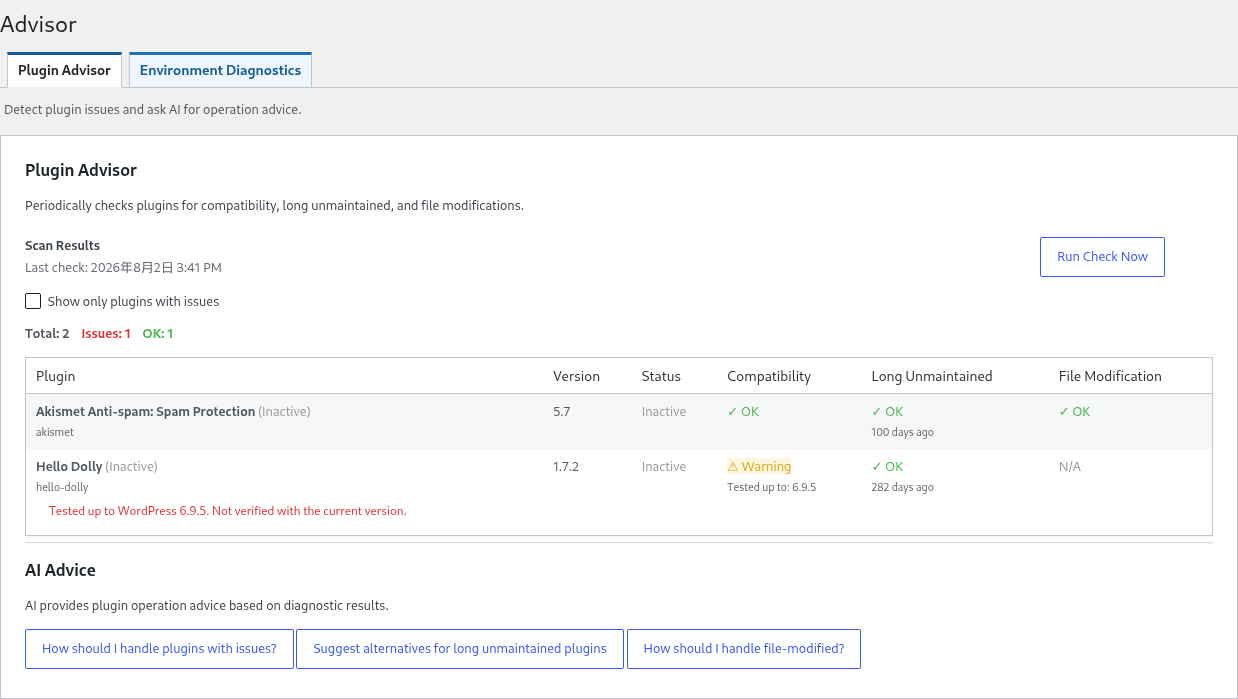This screenshot has width=1238, height=699.
Task: Select the Akismet Anti-spam plugin name
Action: click(x=145, y=412)
